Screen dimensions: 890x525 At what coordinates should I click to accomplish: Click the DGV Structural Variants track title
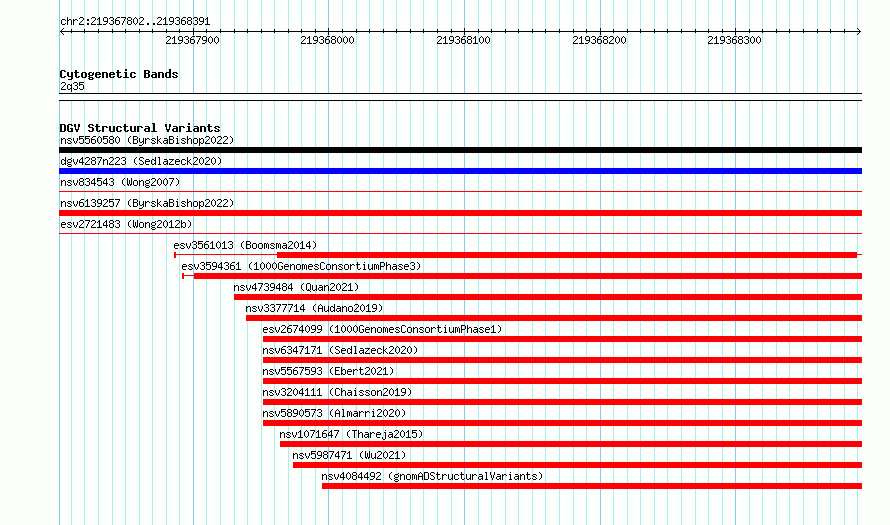point(140,128)
